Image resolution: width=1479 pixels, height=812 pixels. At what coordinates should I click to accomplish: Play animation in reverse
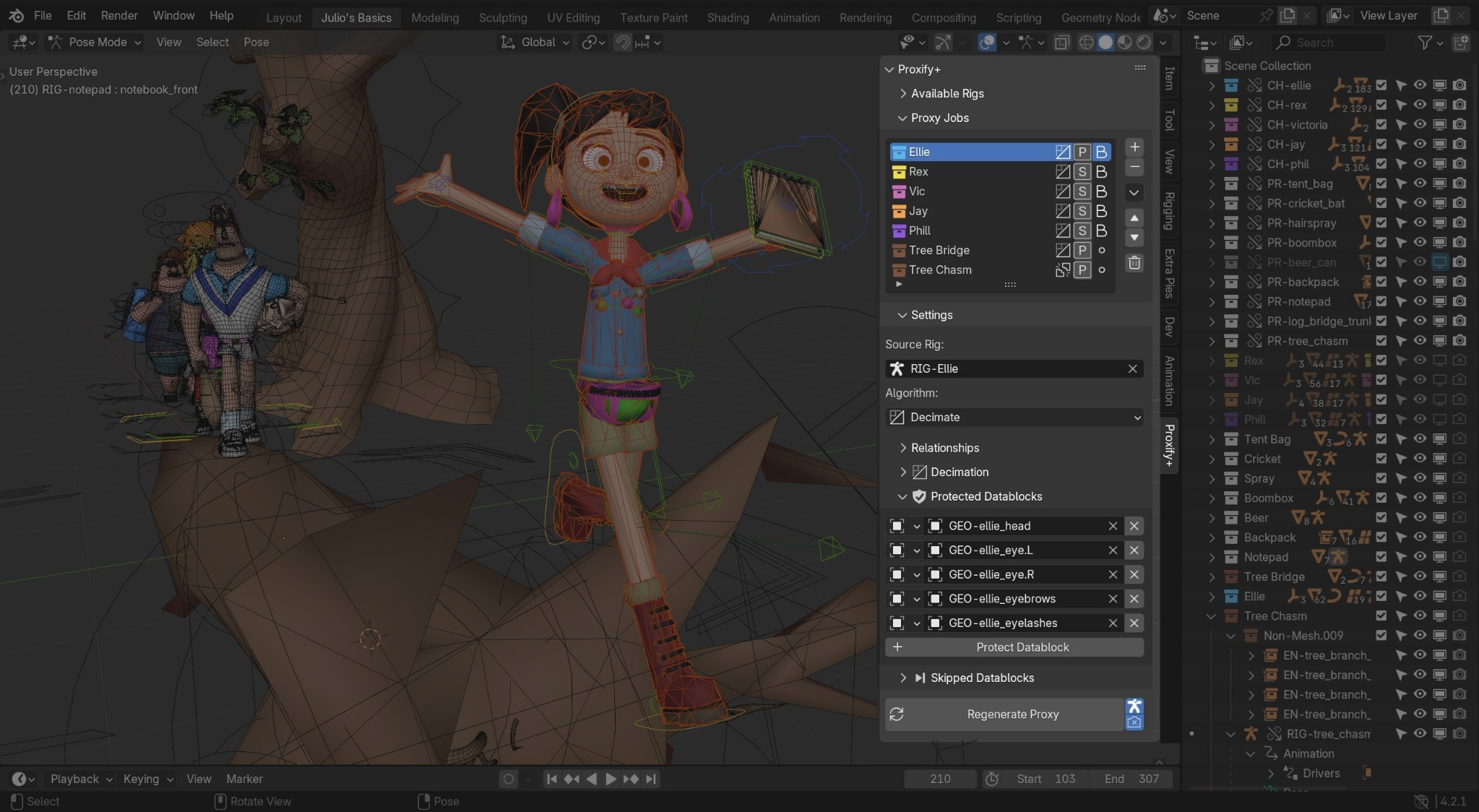[592, 779]
